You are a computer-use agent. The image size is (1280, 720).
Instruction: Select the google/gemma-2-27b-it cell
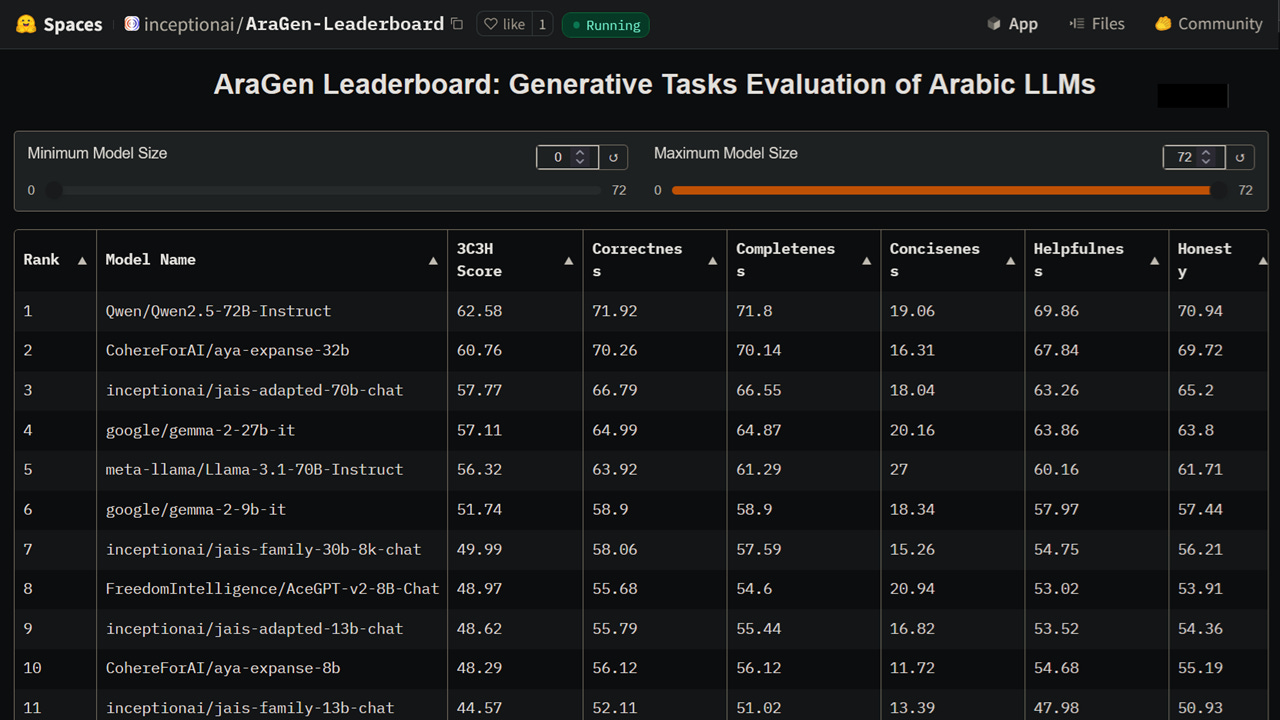tap(272, 430)
